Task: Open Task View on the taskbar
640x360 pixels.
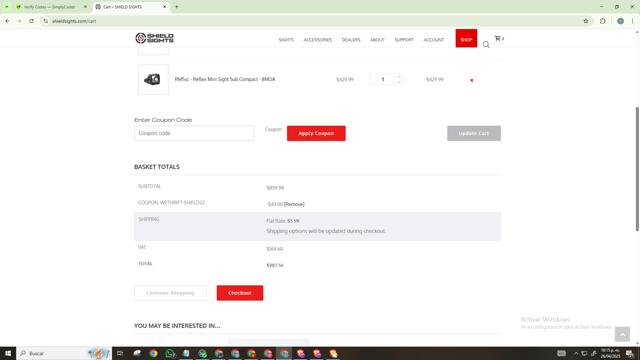Action: click(120, 353)
